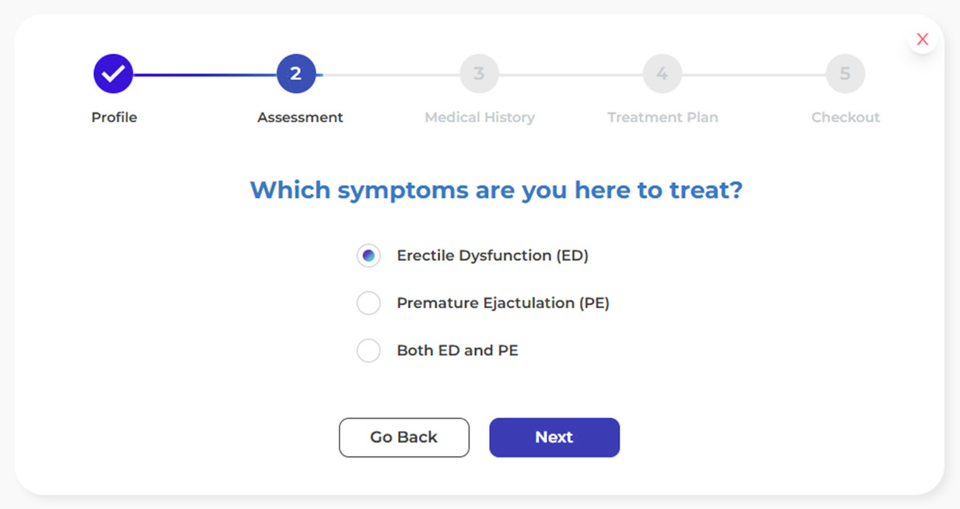Open the Treatment Plan step label
Viewport: 960px width, 509px height.
coord(663,117)
